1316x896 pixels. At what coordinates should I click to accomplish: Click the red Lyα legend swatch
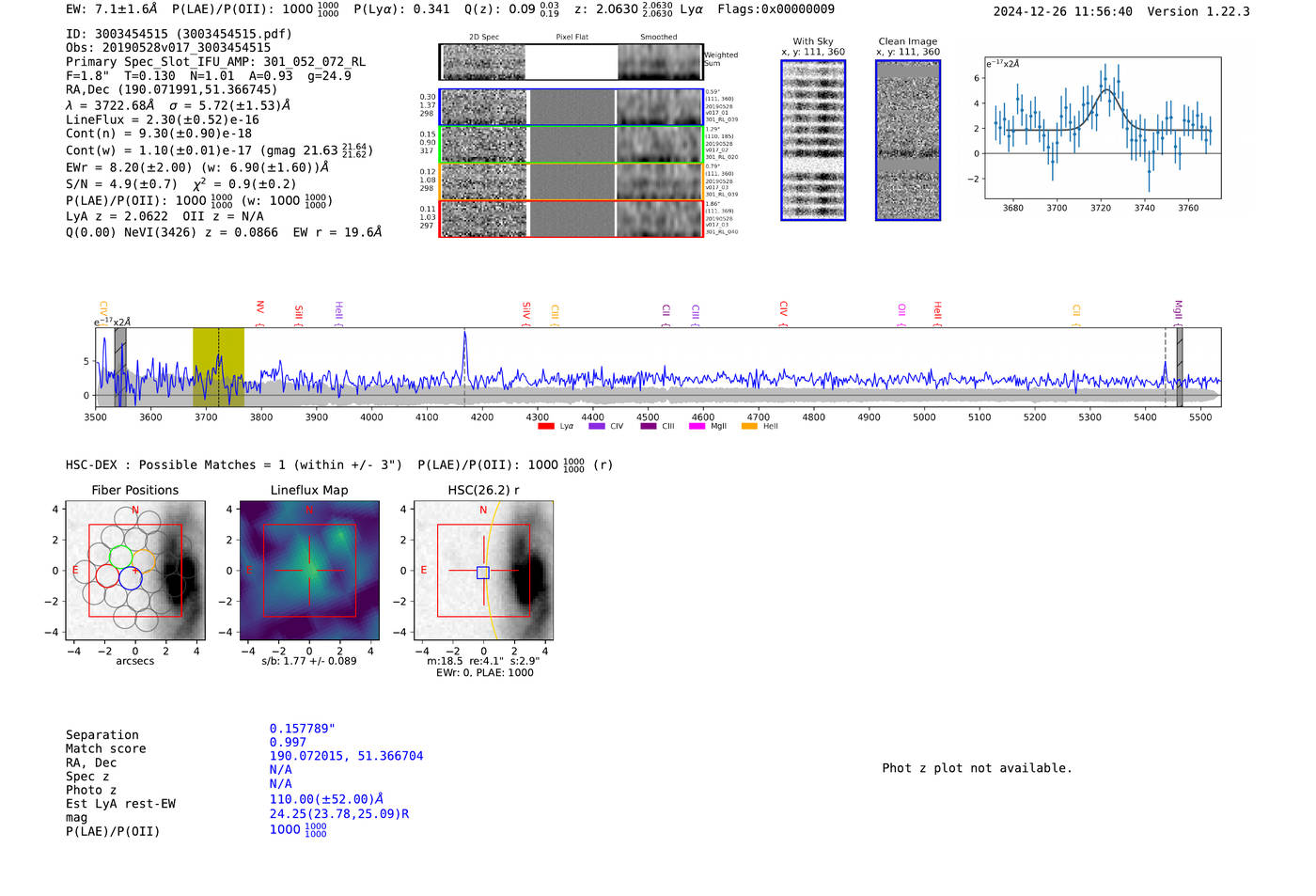pyautogui.click(x=545, y=427)
